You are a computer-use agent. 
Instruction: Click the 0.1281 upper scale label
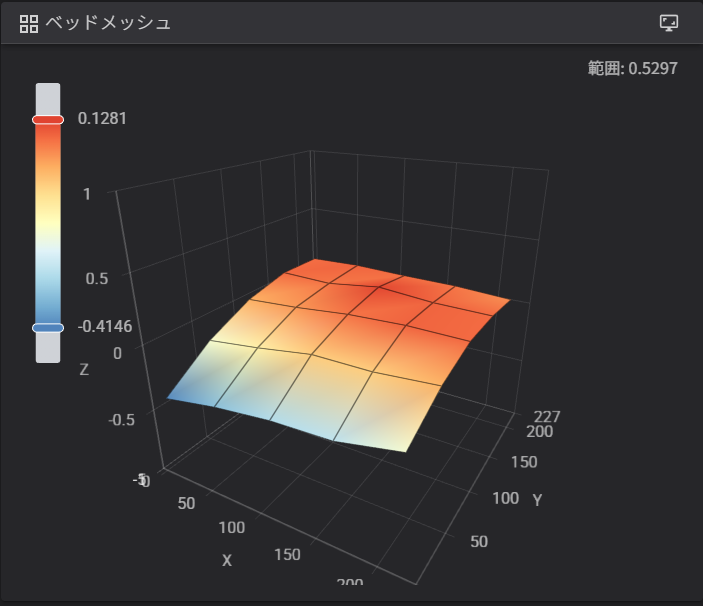[102, 119]
